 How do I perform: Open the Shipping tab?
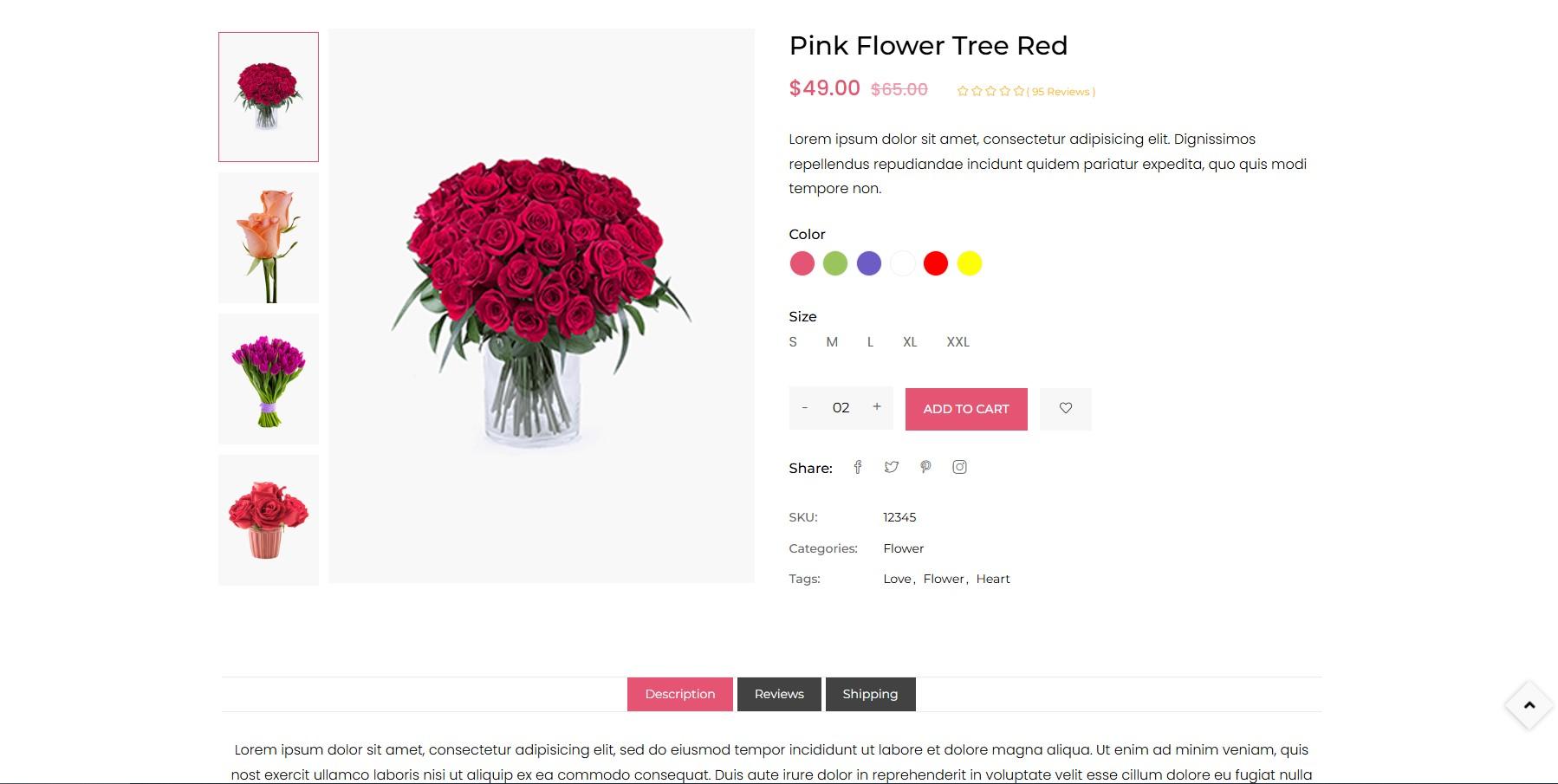pos(870,694)
